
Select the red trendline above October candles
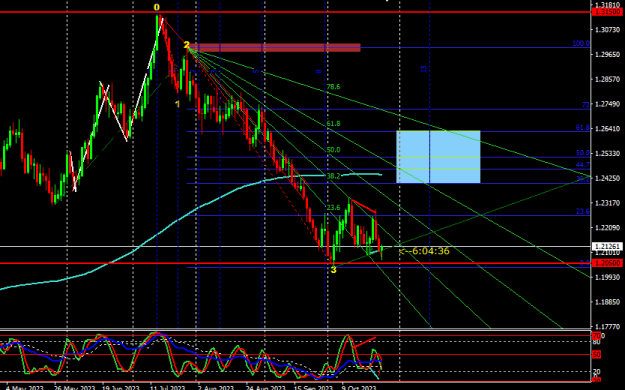tap(363, 206)
